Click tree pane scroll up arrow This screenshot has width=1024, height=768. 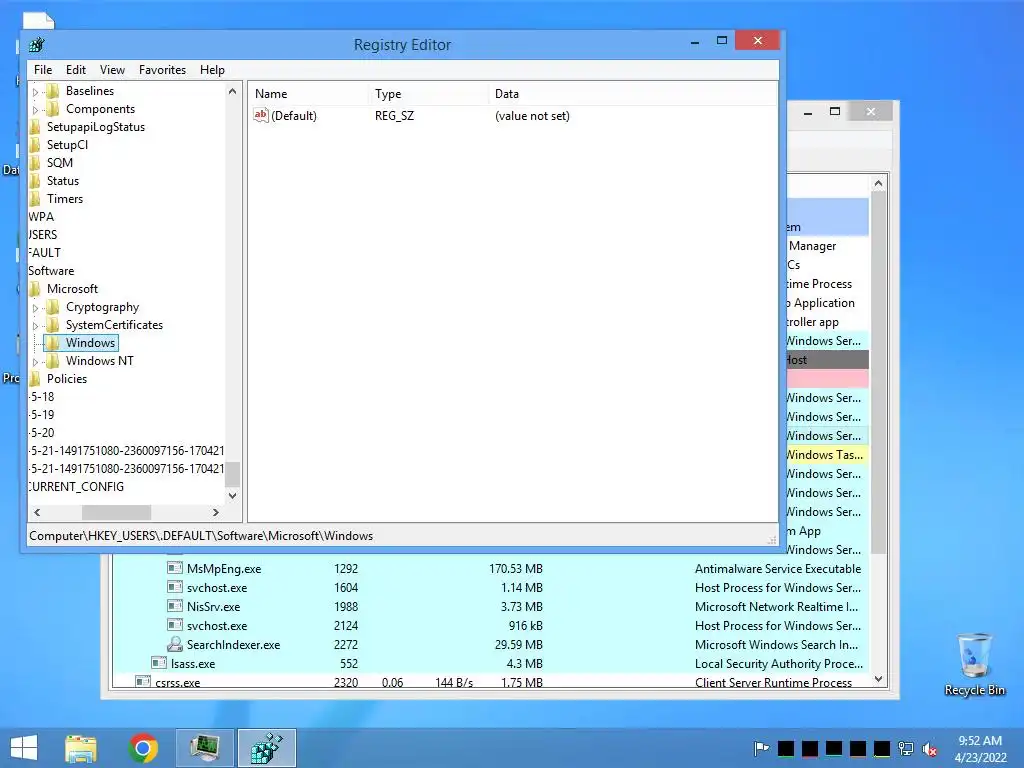232,91
